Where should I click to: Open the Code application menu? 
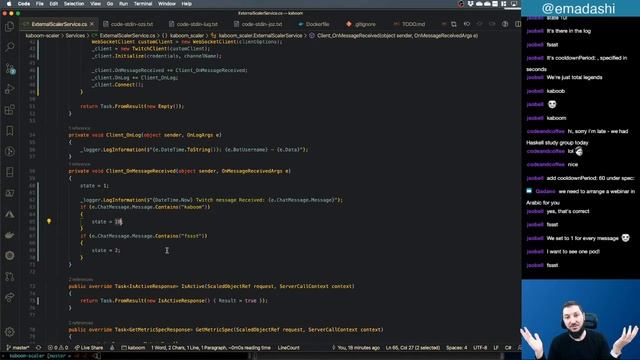(24, 4)
